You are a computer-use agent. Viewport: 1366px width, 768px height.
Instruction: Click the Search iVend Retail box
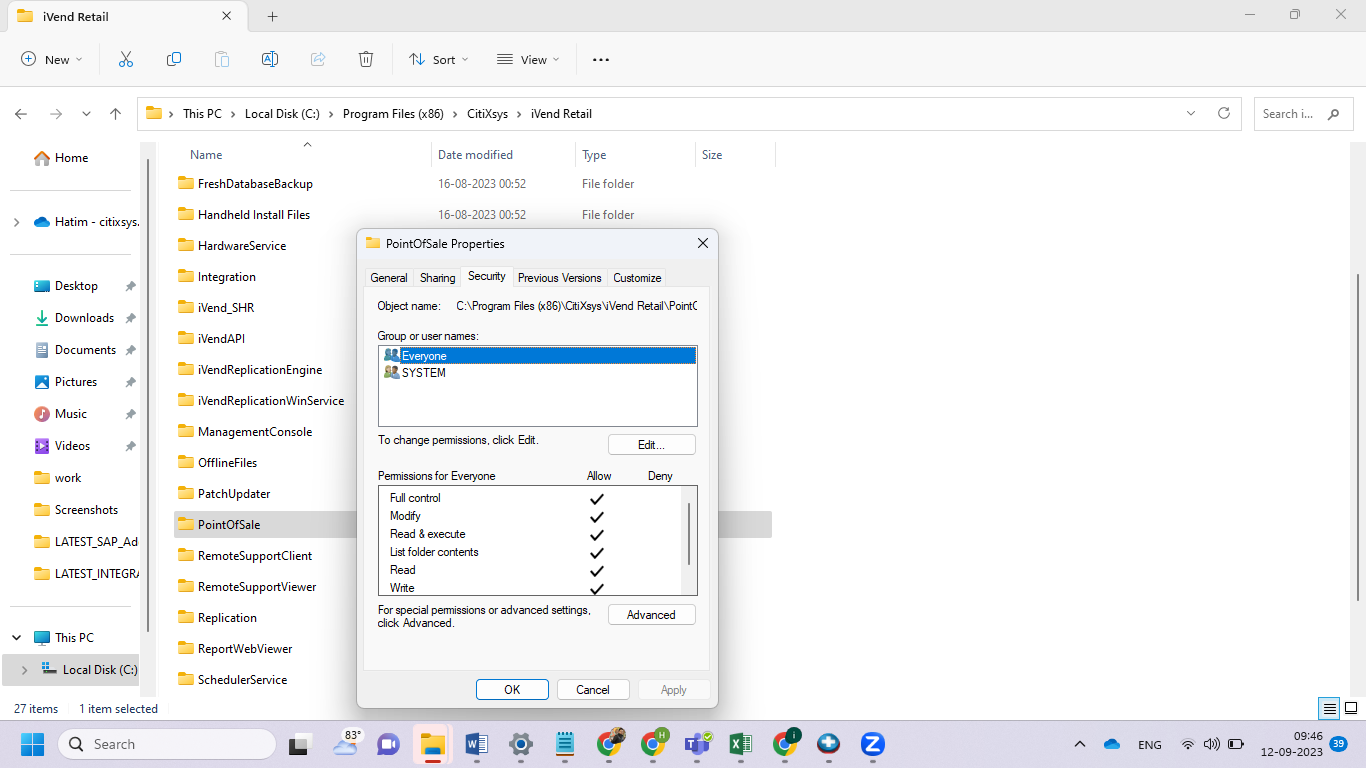click(x=1304, y=114)
